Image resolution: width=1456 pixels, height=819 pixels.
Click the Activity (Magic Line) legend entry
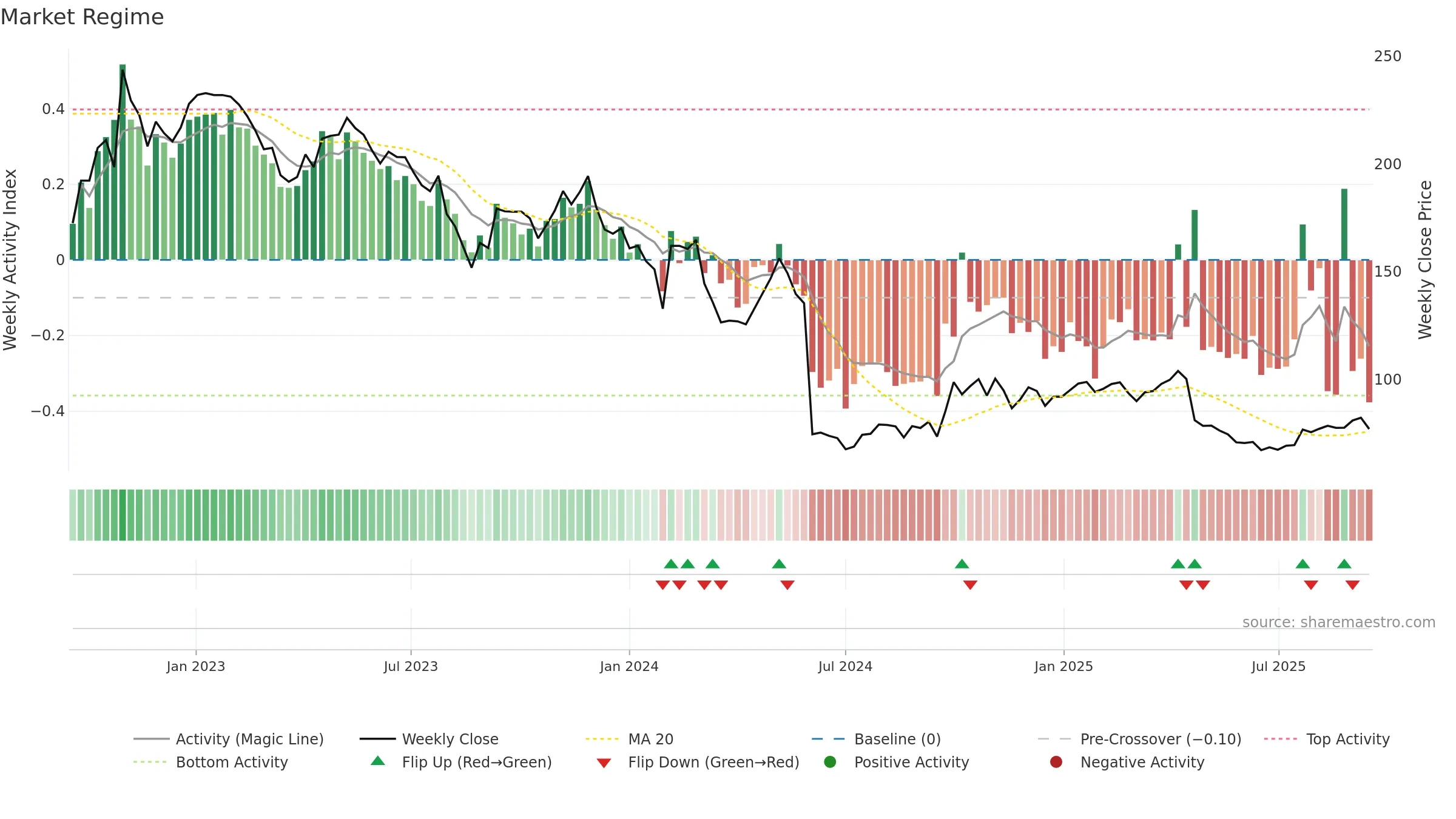click(x=229, y=739)
